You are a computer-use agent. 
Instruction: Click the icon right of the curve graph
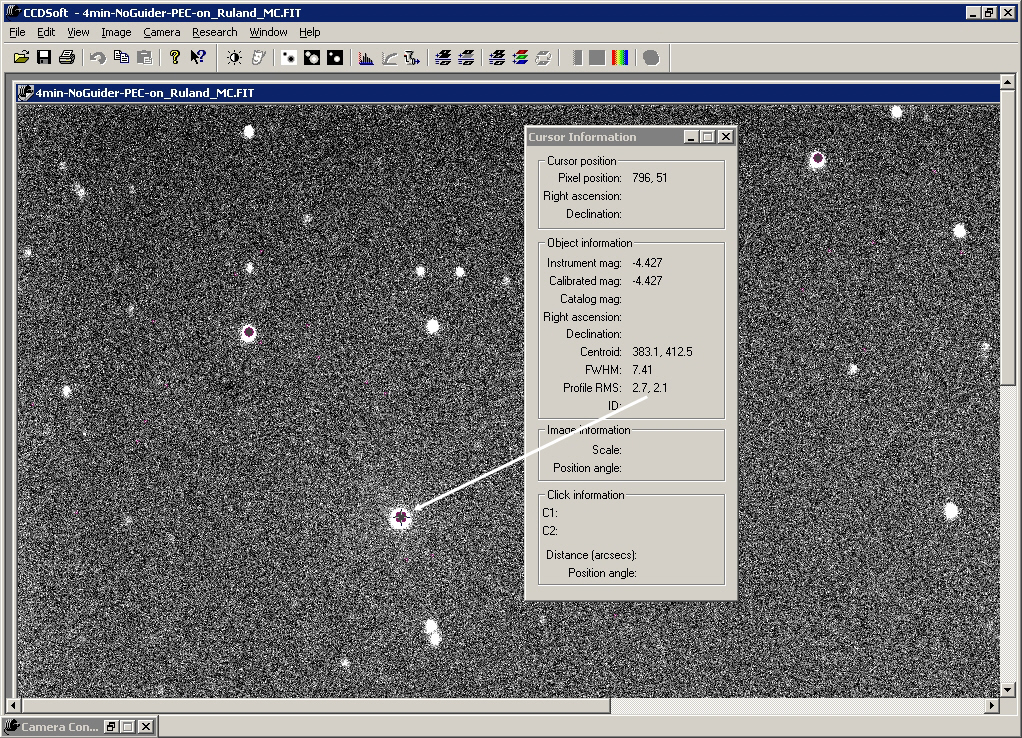(412, 57)
